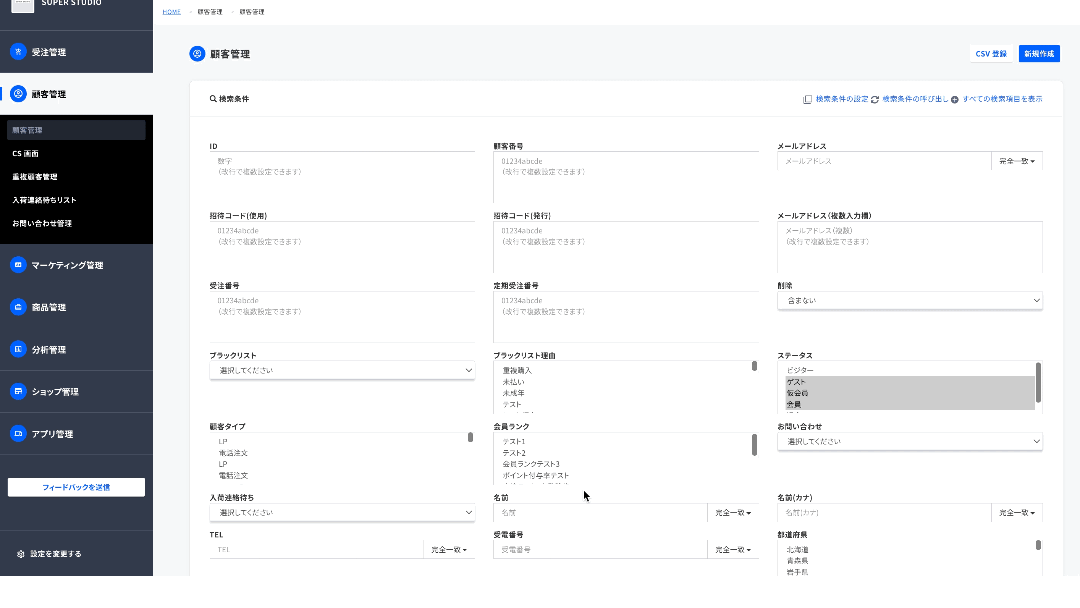Click the 受注管理 sidebar icon
The image size is (1080, 608).
(x=19, y=52)
